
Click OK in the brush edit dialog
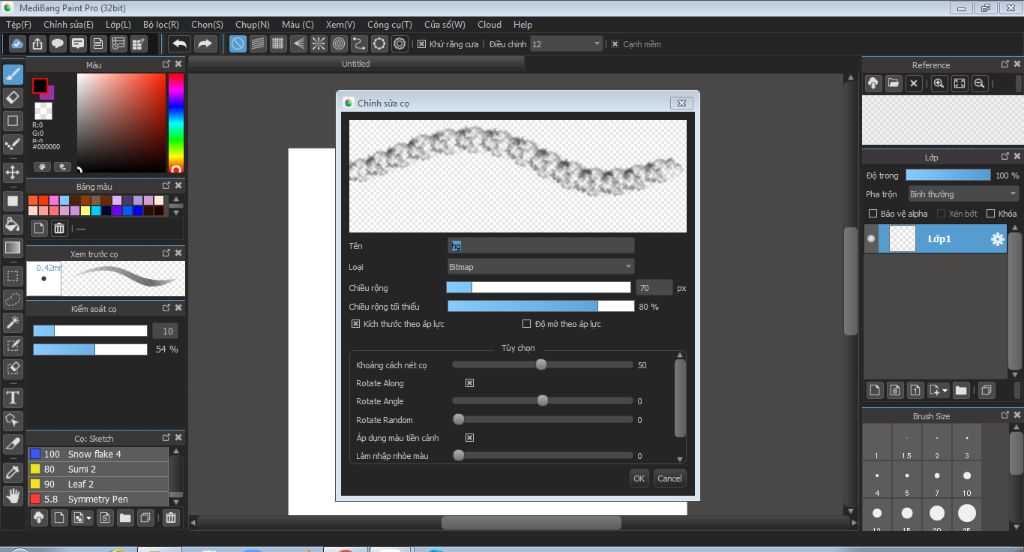(x=639, y=478)
